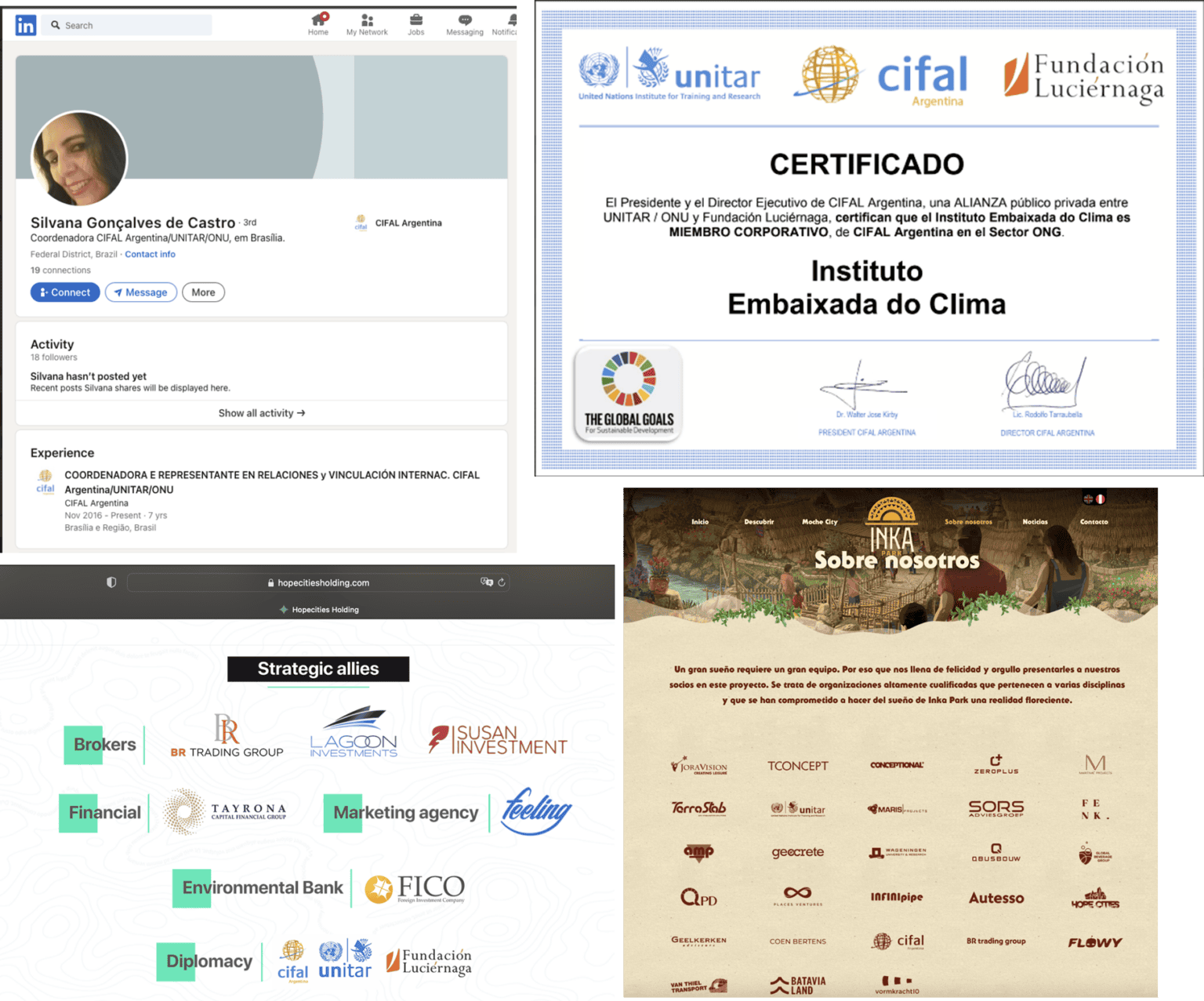The height and width of the screenshot is (1001, 1204).
Task: Open the Jobs briefcase icon
Action: click(415, 22)
